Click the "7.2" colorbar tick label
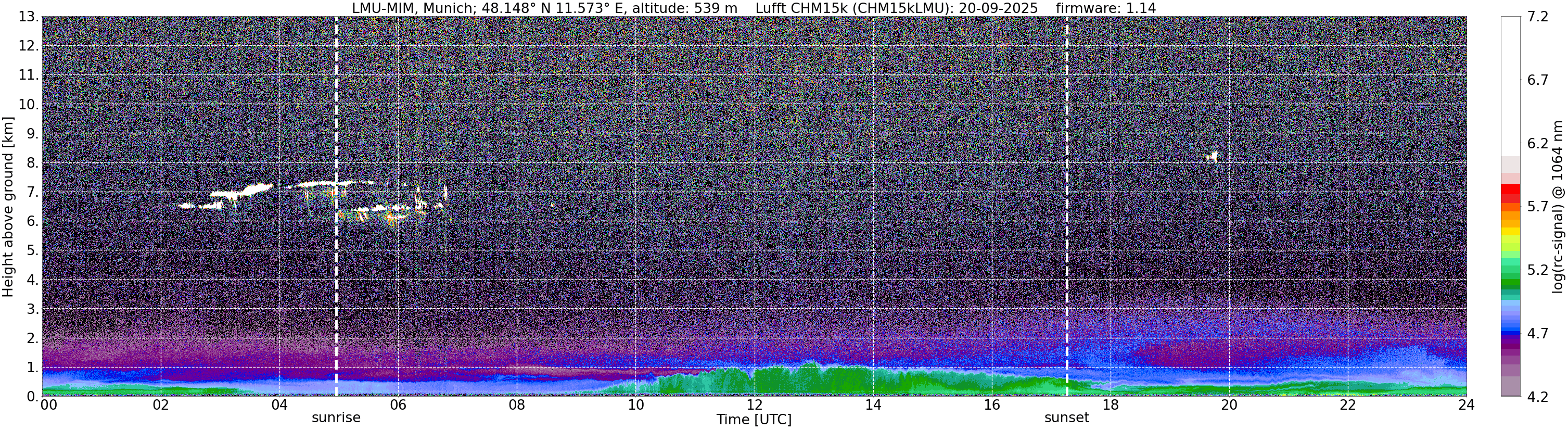The image size is (1568, 430). 1538,17
